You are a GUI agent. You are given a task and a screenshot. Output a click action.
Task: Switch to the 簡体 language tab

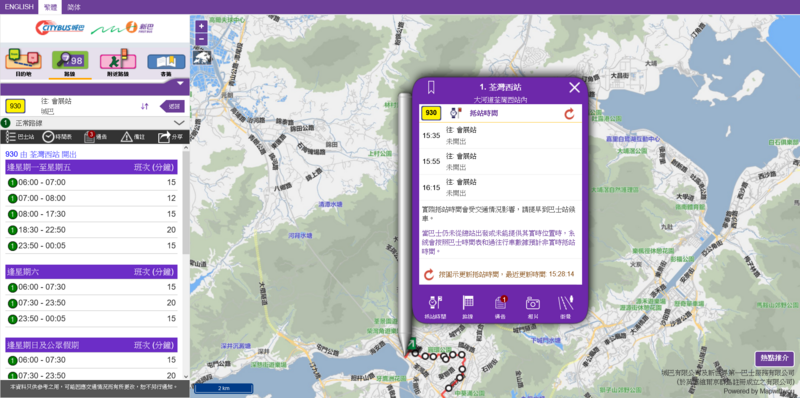pyautogui.click(x=74, y=7)
